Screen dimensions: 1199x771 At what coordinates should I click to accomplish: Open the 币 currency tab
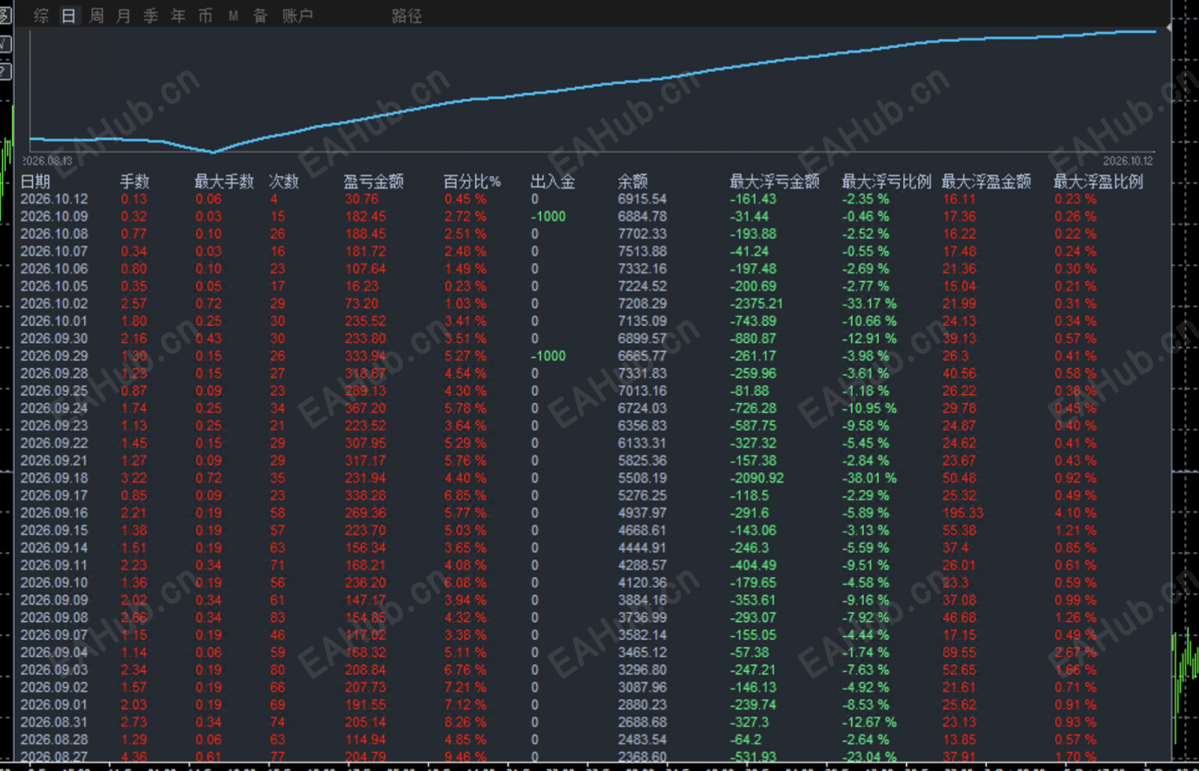click(x=206, y=16)
